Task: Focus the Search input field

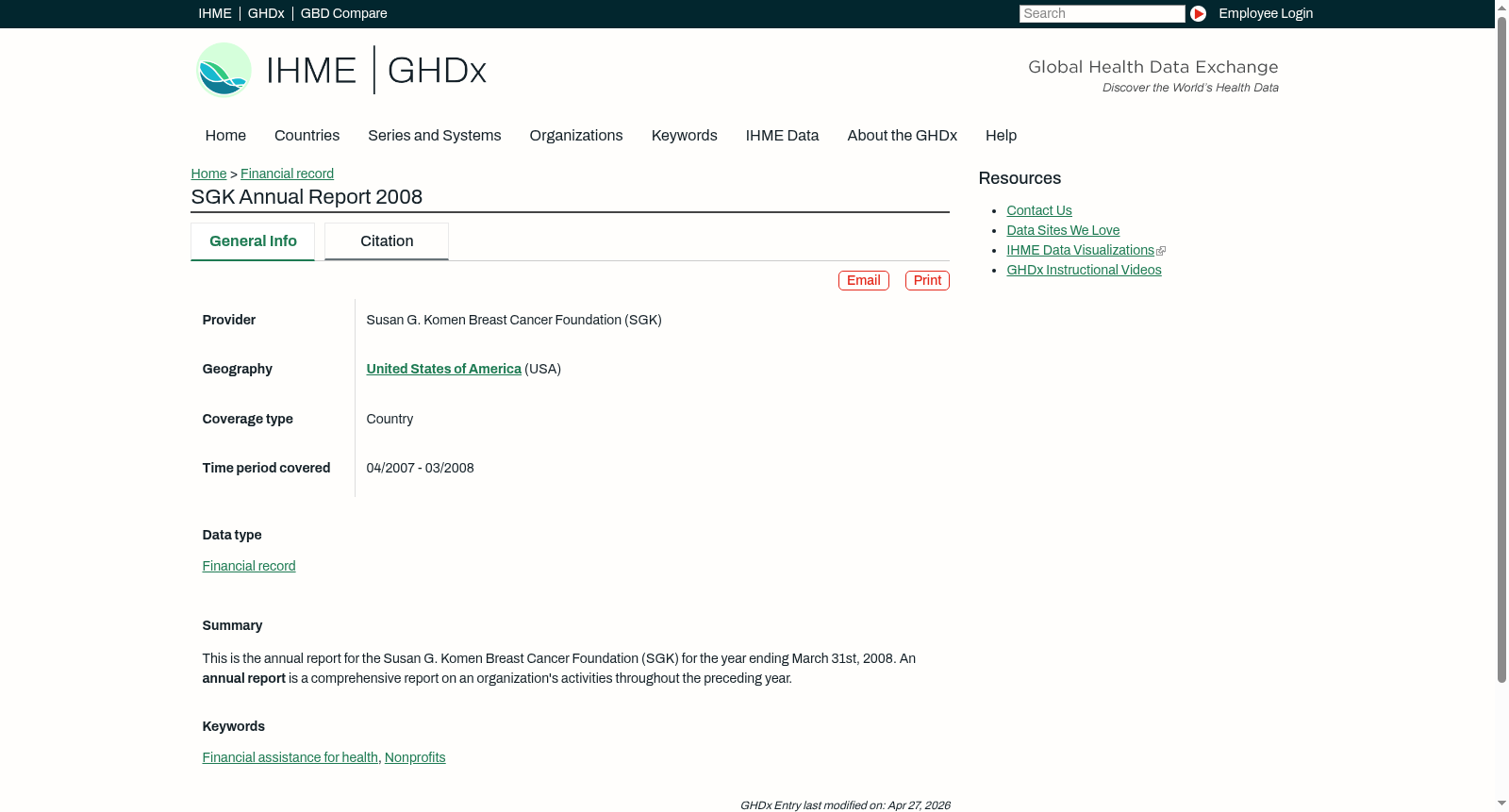Action: 1102,13
